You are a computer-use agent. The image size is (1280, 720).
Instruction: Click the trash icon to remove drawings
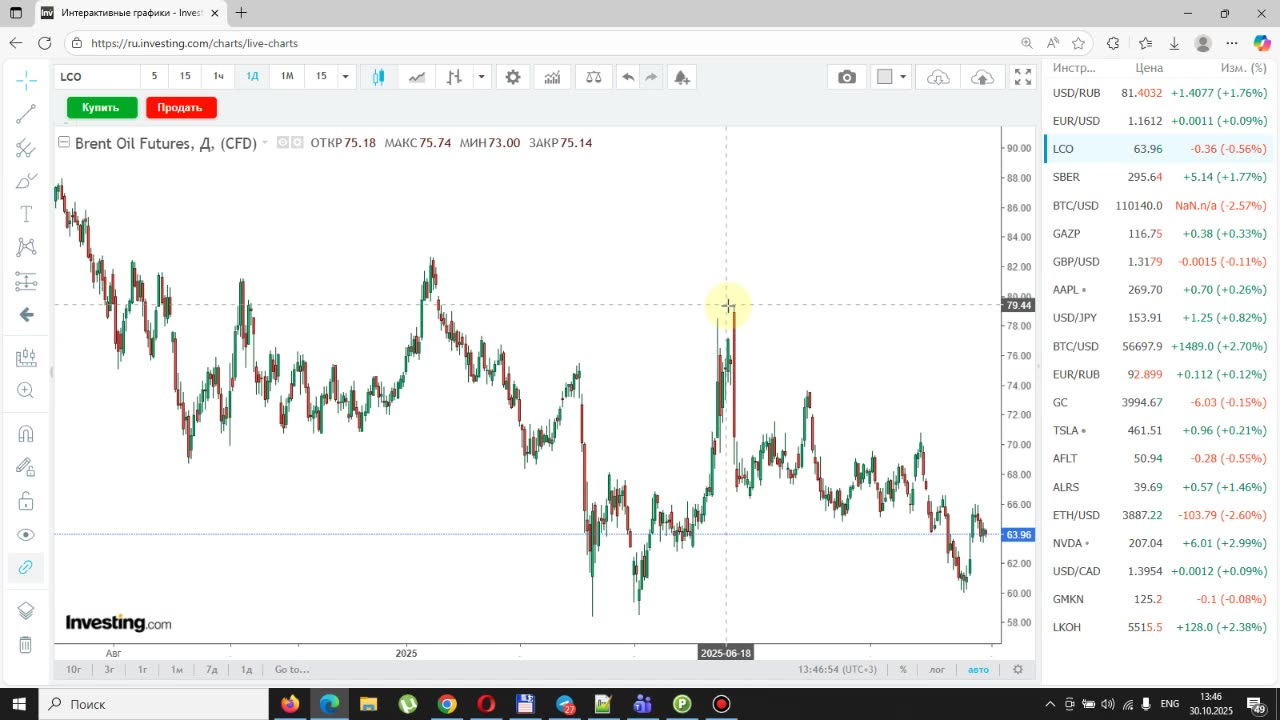[x=26, y=645]
